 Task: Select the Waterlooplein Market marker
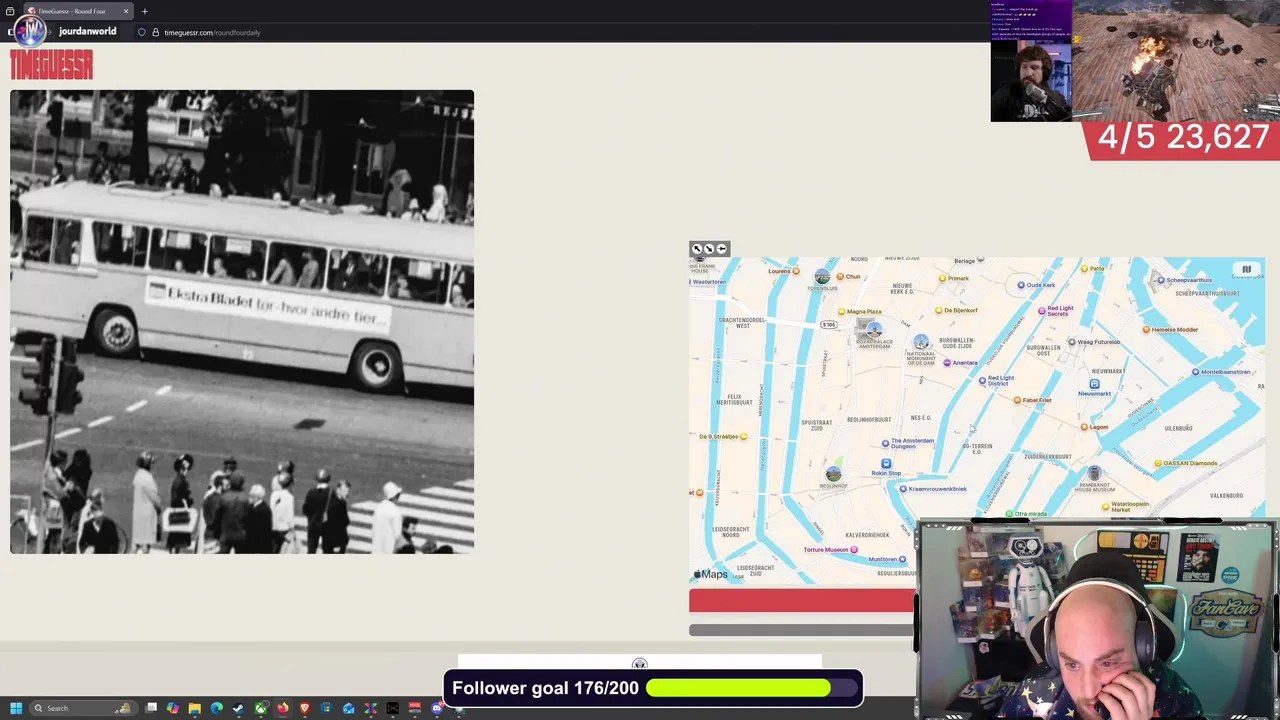point(1106,507)
